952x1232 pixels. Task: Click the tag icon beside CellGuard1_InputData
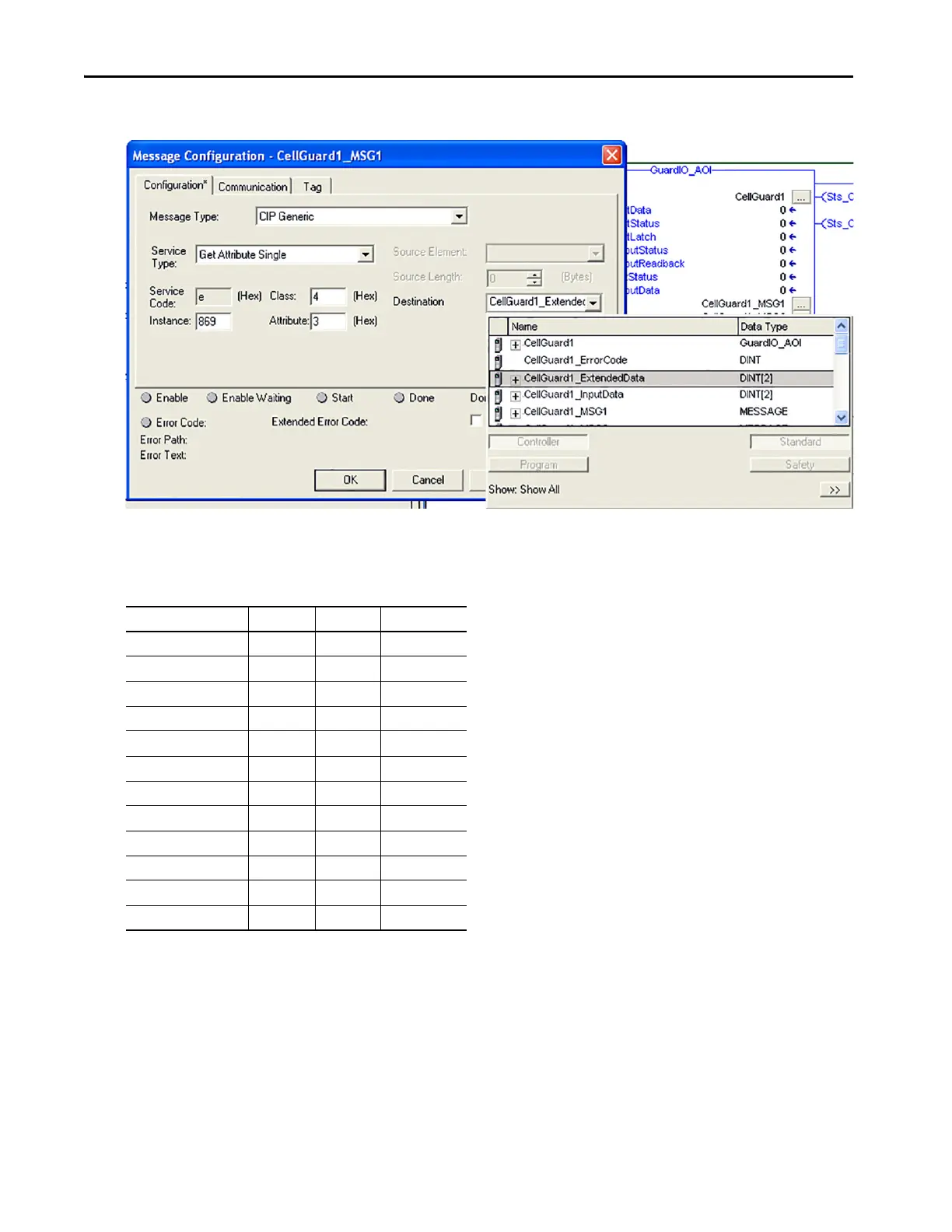click(498, 396)
